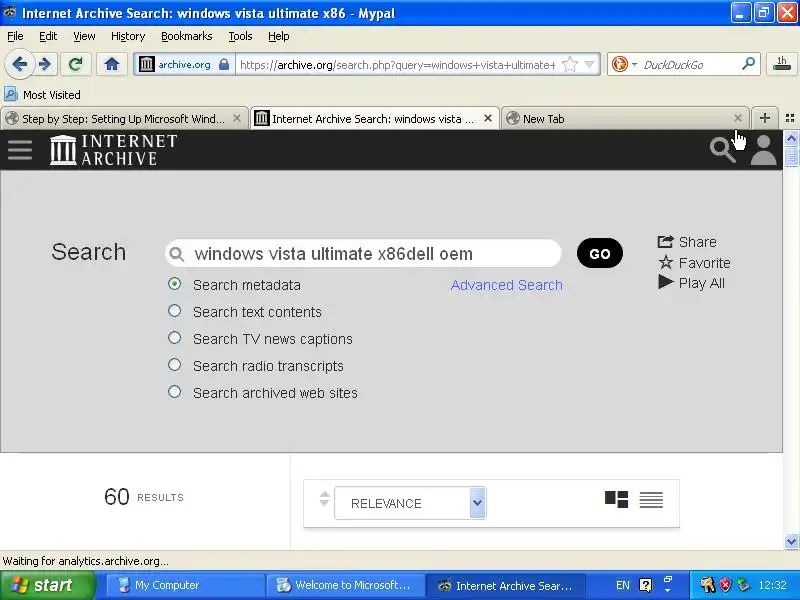
Task: Click the 60 results count text
Action: point(143,496)
